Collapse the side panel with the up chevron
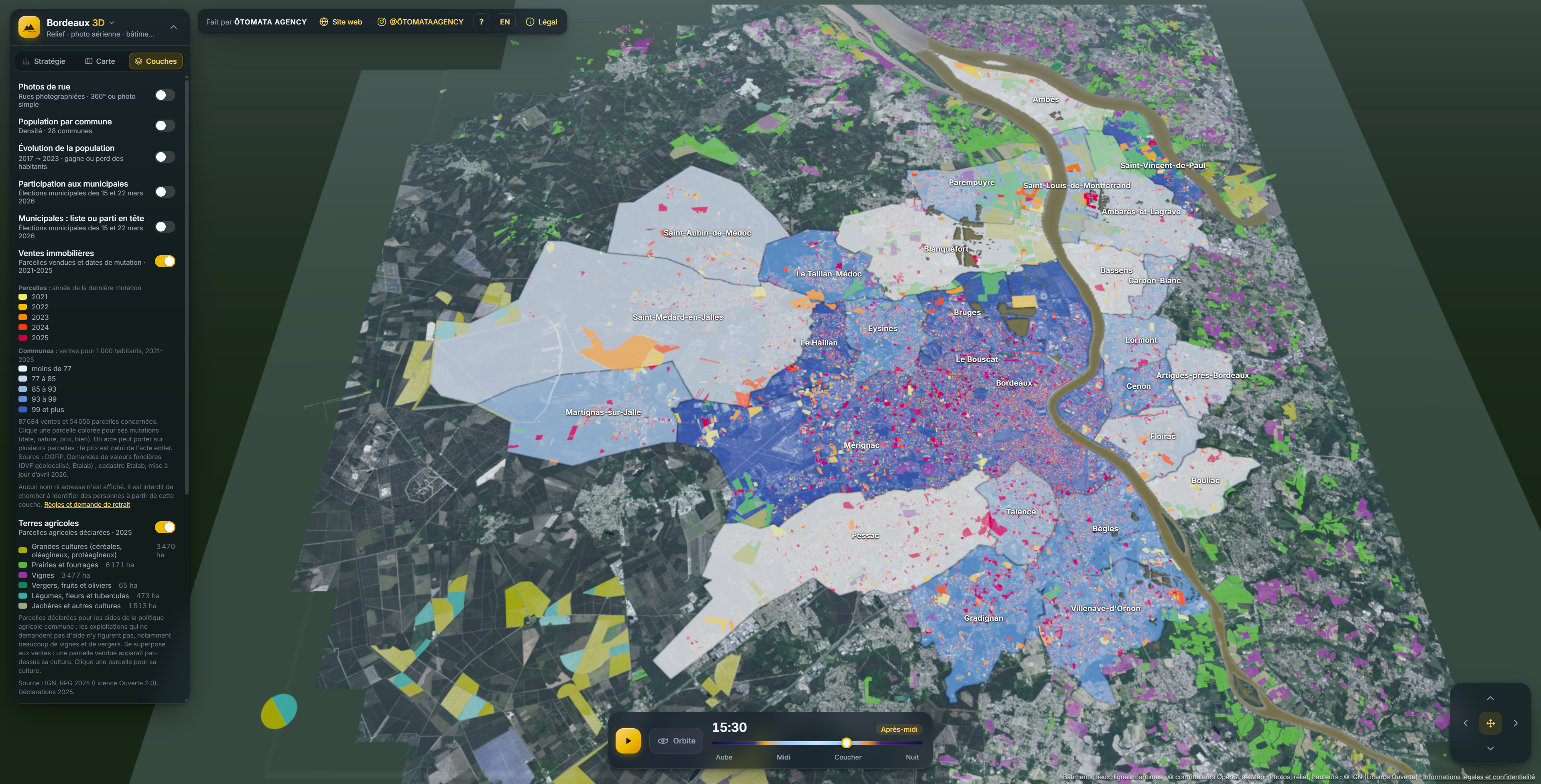 tap(173, 27)
